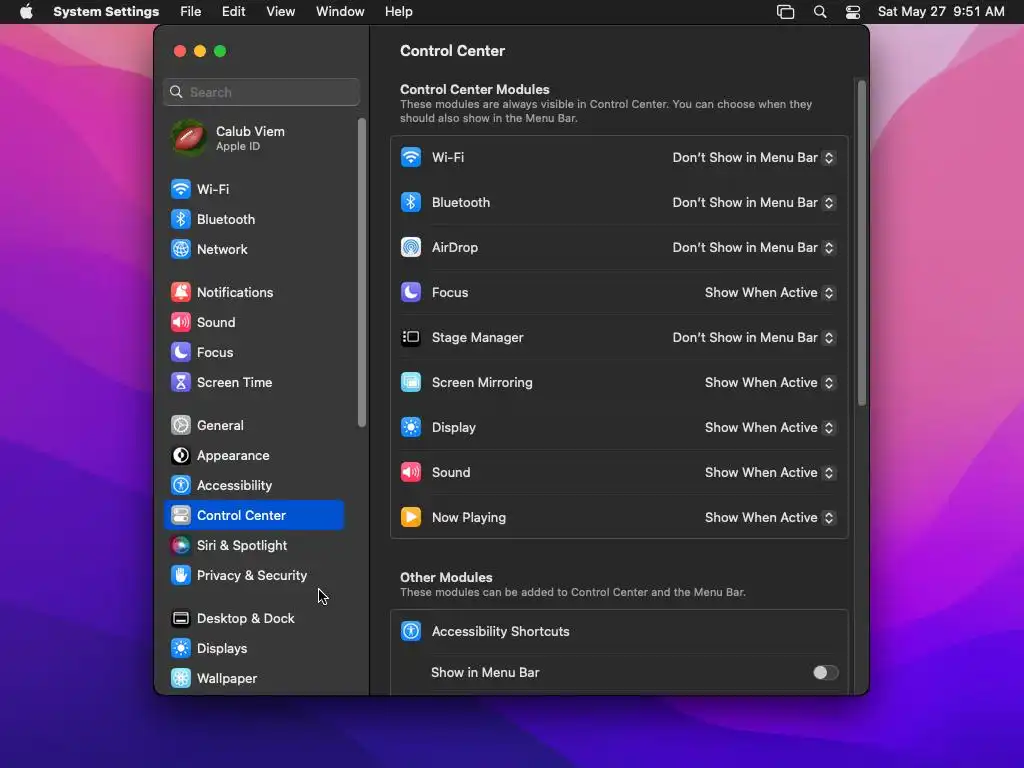The height and width of the screenshot is (768, 1024).
Task: Click the sidebar vertical scrollbar
Action: [362, 273]
